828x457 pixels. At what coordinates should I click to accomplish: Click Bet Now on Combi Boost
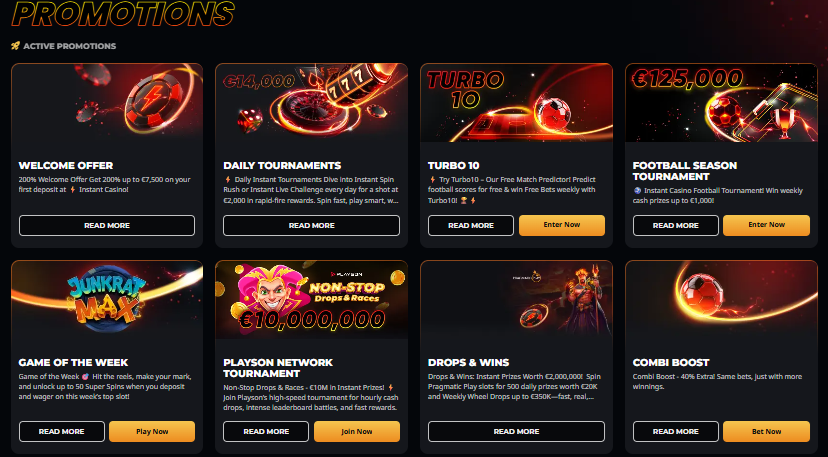766,432
